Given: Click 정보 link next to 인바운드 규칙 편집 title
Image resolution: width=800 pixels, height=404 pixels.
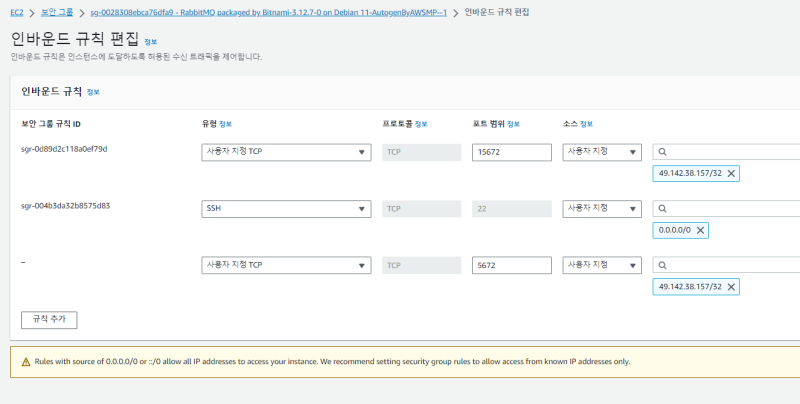Looking at the screenshot, I should tap(151, 42).
